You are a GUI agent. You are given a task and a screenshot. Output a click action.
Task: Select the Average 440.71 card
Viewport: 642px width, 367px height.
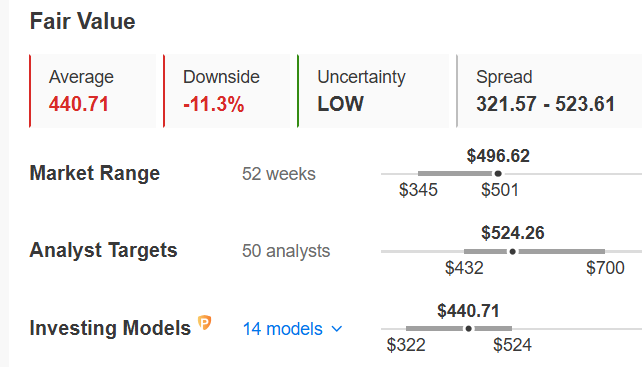[x=93, y=91]
